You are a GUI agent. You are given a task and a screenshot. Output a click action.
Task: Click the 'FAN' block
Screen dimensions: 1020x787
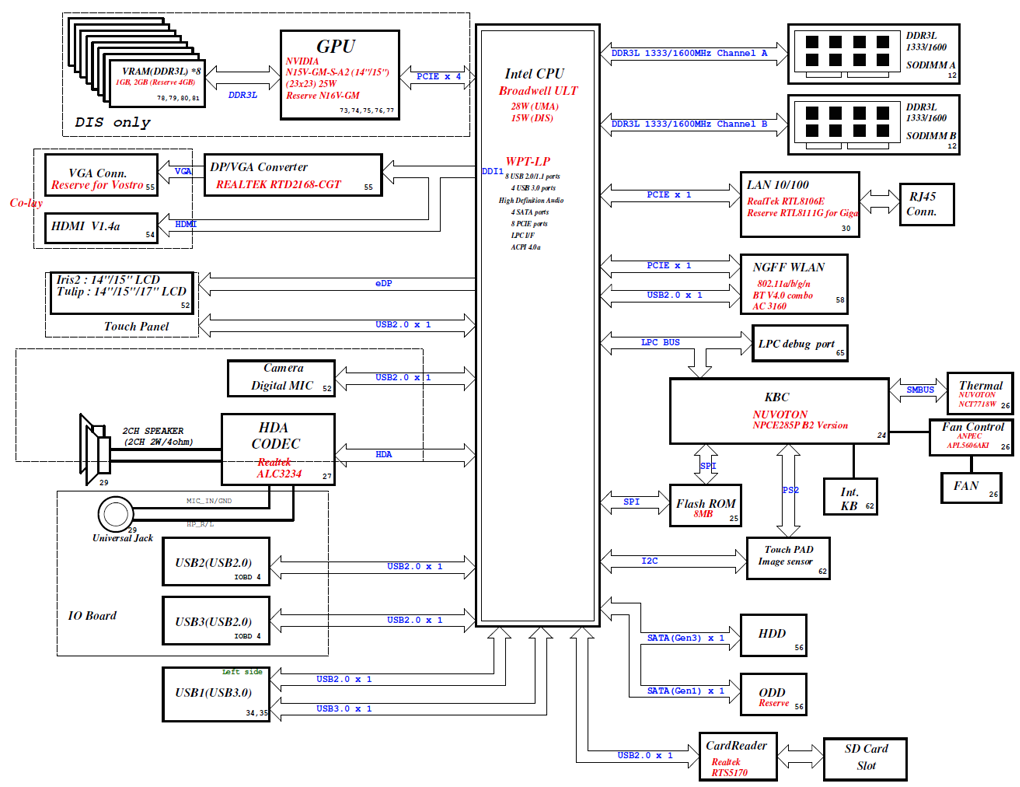(x=971, y=487)
